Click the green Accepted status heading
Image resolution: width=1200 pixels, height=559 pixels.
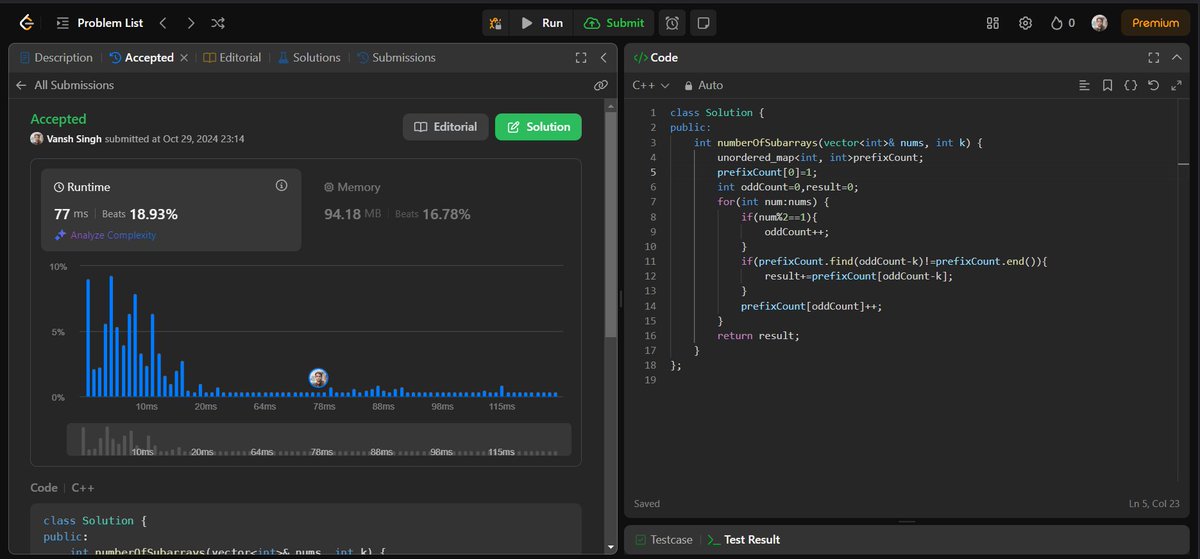[x=58, y=119]
